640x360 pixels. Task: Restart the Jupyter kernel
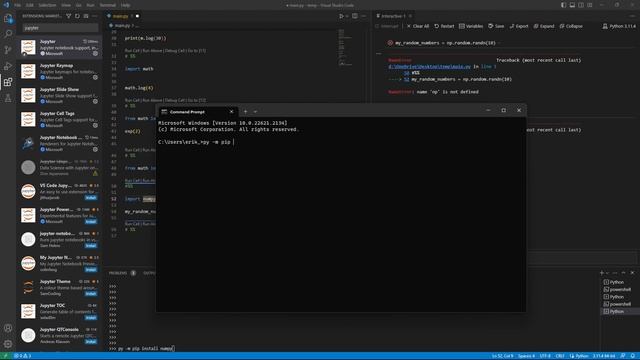pyautogui.click(x=444, y=26)
